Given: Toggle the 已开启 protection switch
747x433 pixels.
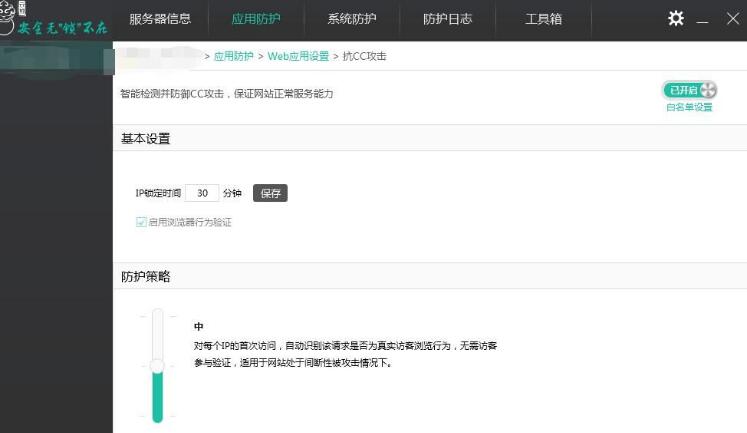Looking at the screenshot, I should [690, 90].
